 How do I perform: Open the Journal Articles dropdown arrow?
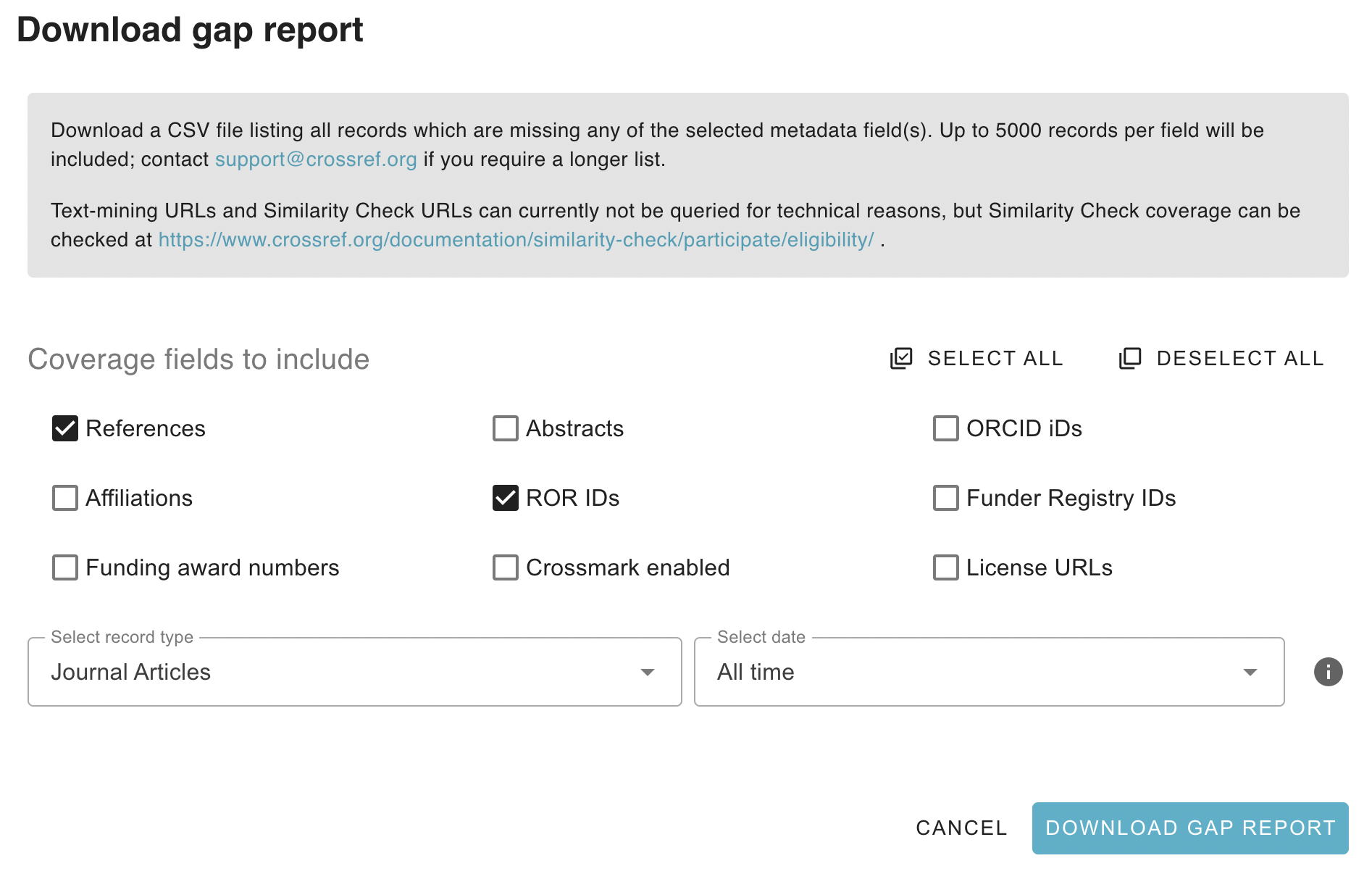point(647,672)
